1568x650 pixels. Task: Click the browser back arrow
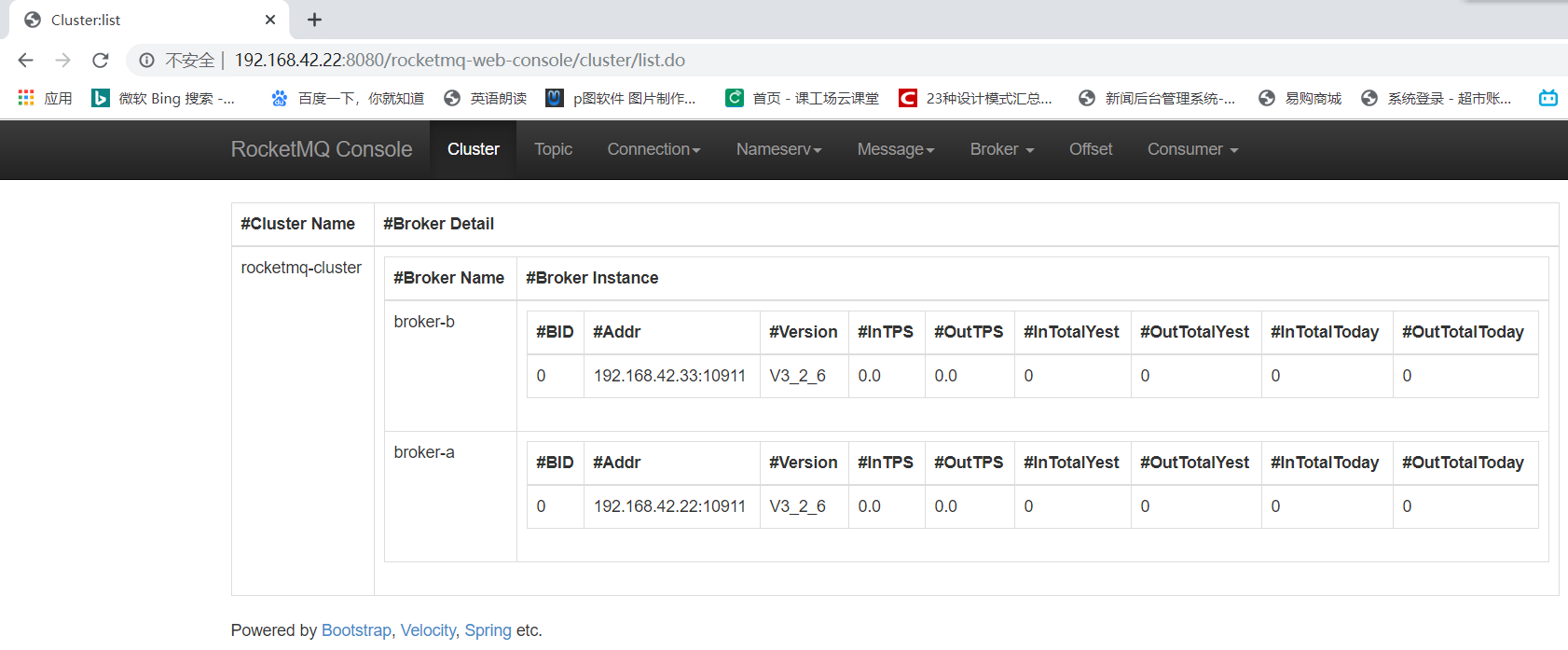(x=25, y=61)
